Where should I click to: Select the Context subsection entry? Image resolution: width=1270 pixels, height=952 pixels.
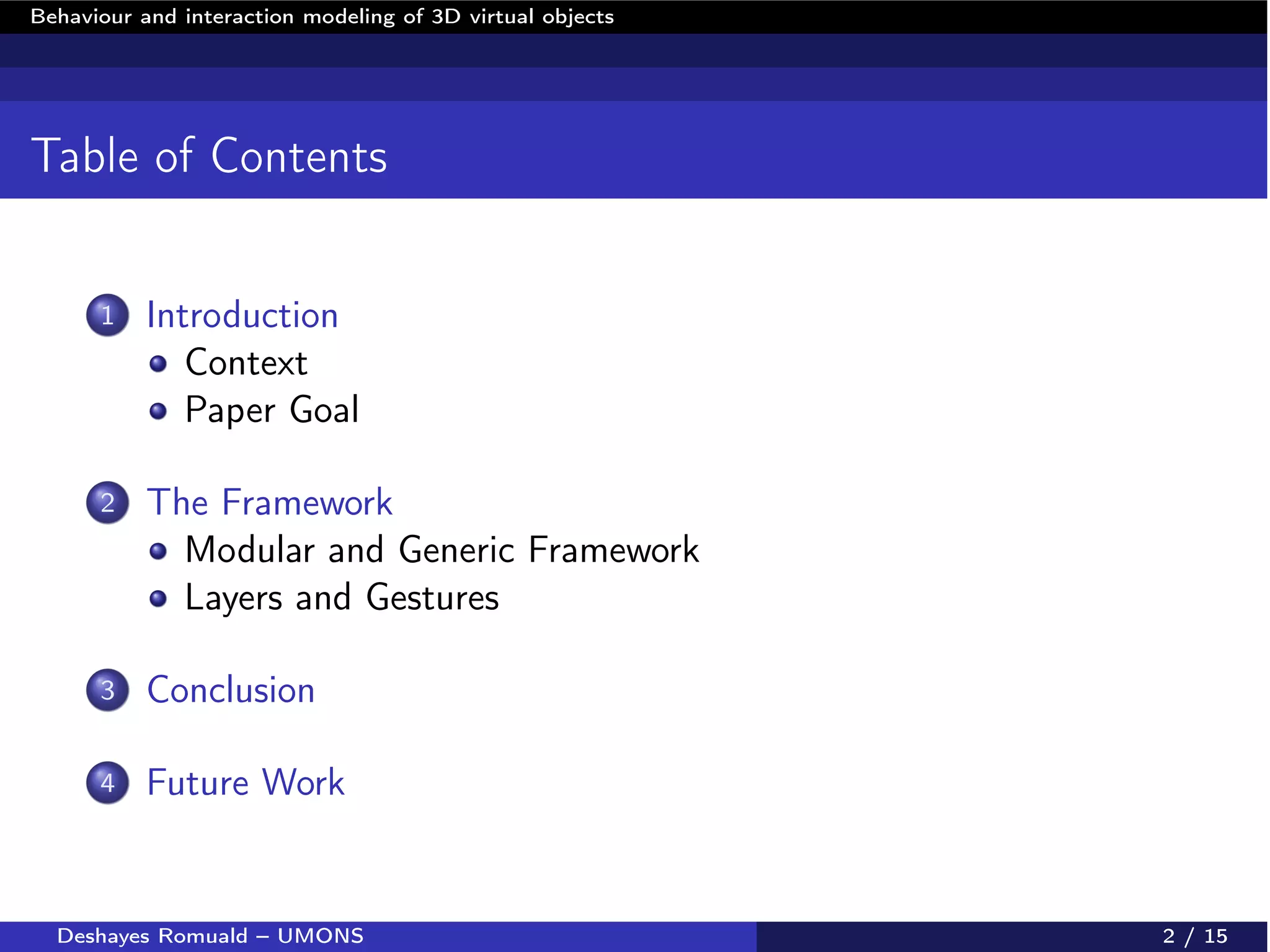[246, 363]
